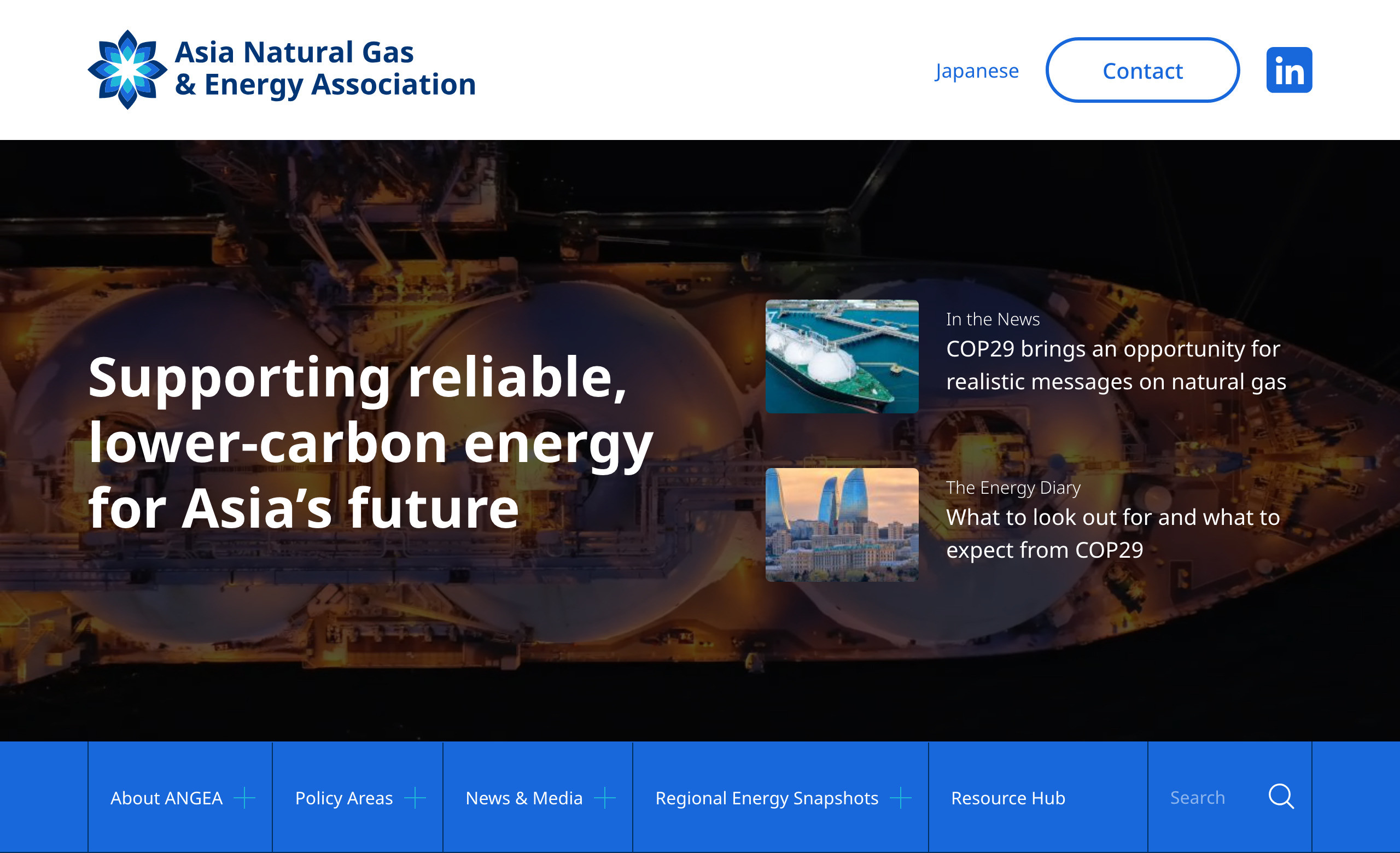Click Asia Natural Gas & Energy Association title
This screenshot has height=853, width=1400.
[324, 68]
